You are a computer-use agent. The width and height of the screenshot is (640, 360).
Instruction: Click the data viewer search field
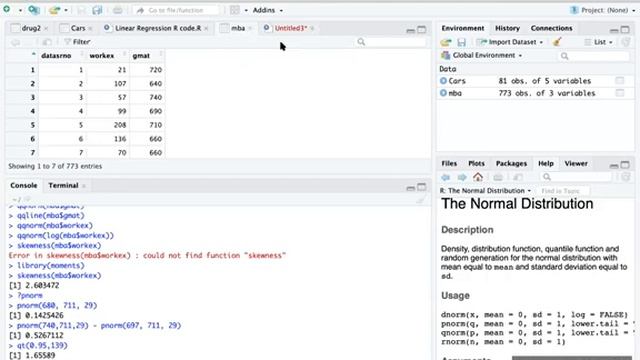pos(391,42)
